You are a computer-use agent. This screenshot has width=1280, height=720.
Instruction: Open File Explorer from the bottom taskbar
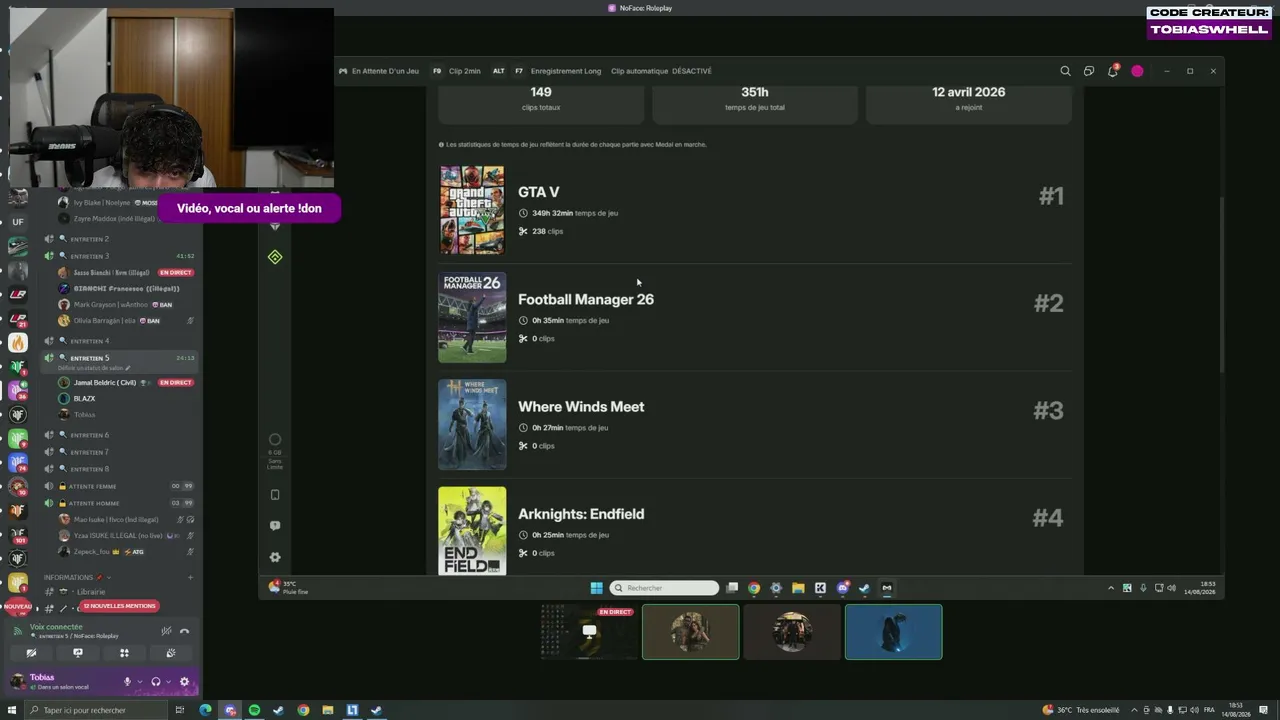point(327,710)
